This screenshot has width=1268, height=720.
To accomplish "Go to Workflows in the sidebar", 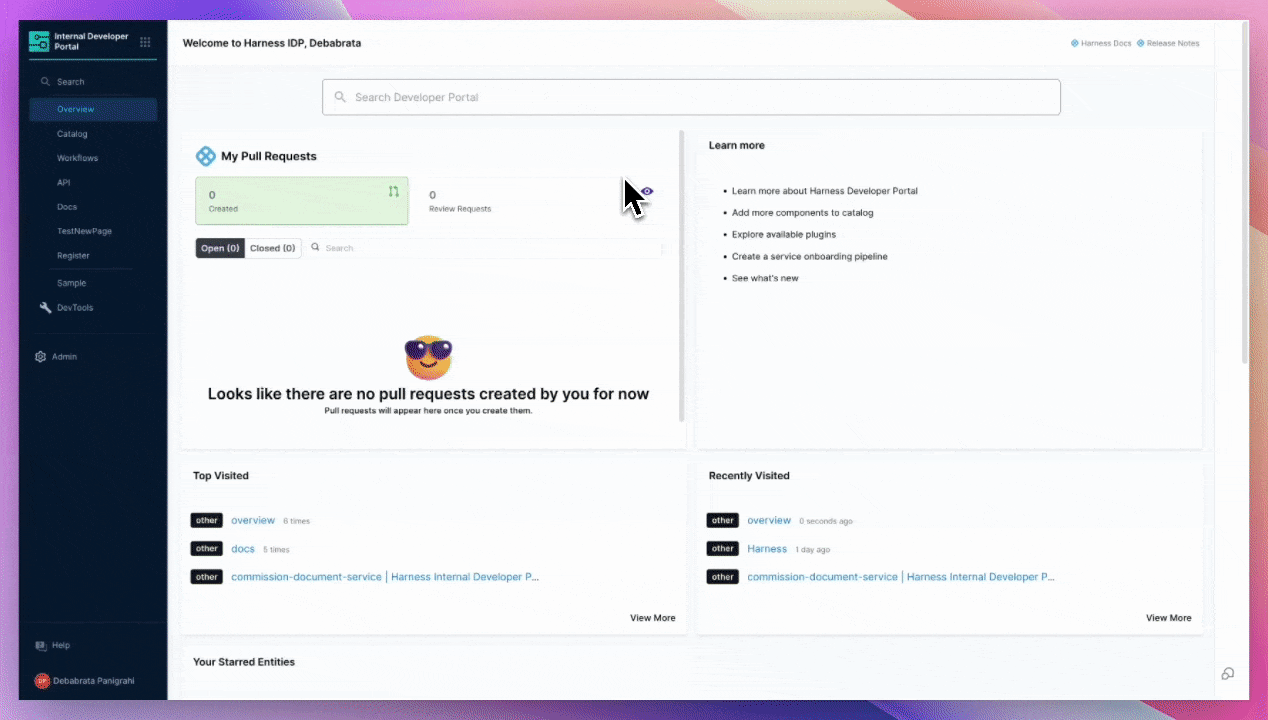I will 77,158.
